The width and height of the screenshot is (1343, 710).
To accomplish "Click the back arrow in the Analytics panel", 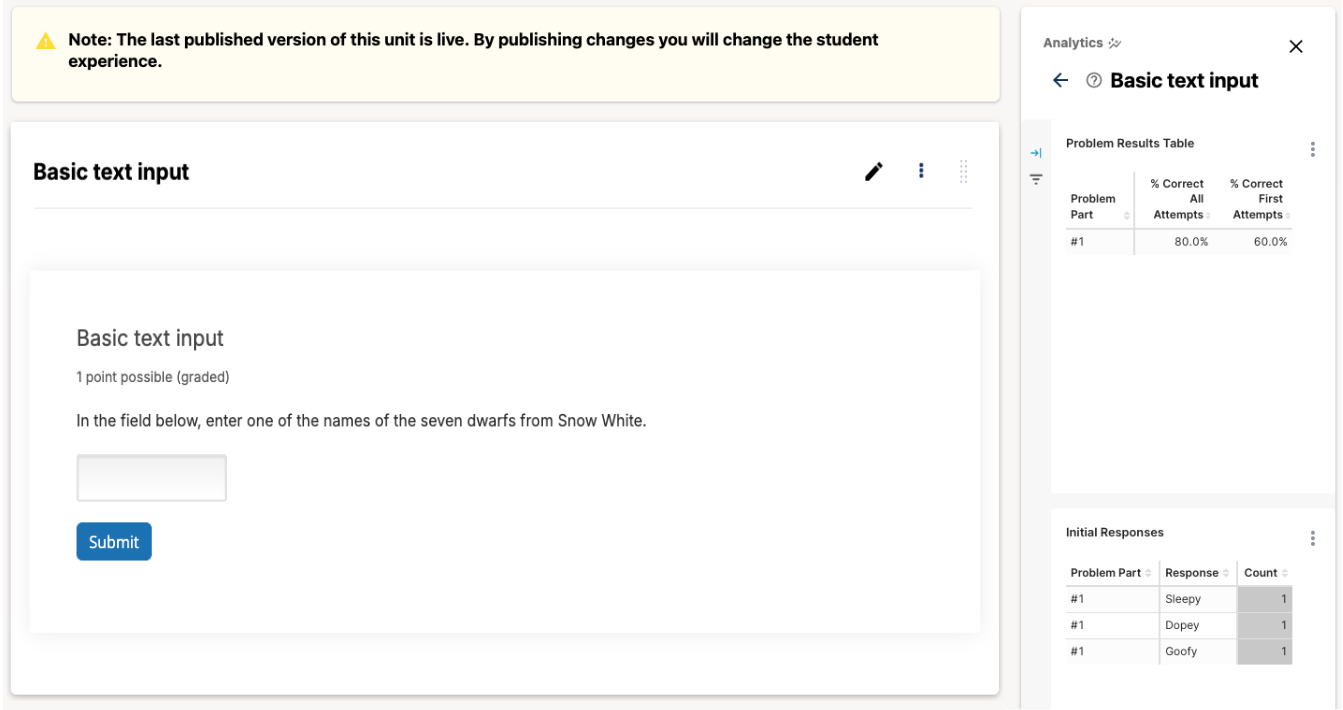I will (1061, 81).
